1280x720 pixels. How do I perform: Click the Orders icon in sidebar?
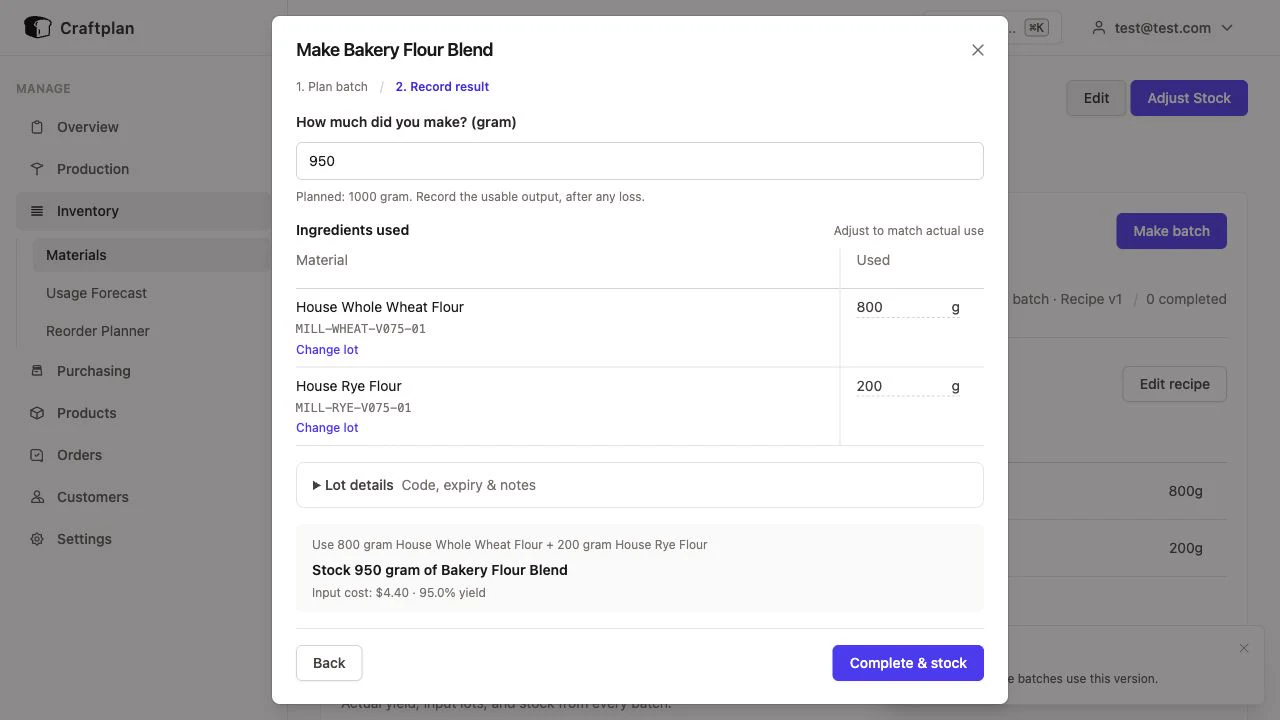[37, 455]
